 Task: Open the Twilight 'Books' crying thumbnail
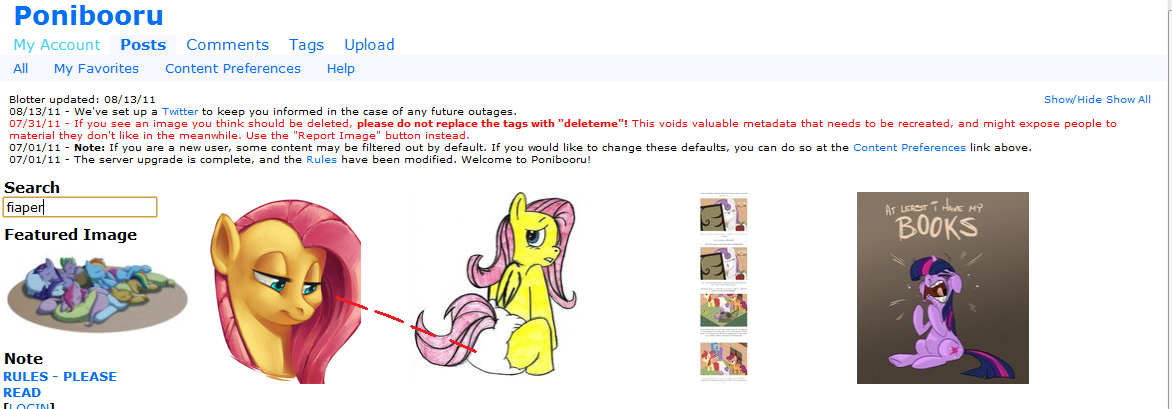943,288
